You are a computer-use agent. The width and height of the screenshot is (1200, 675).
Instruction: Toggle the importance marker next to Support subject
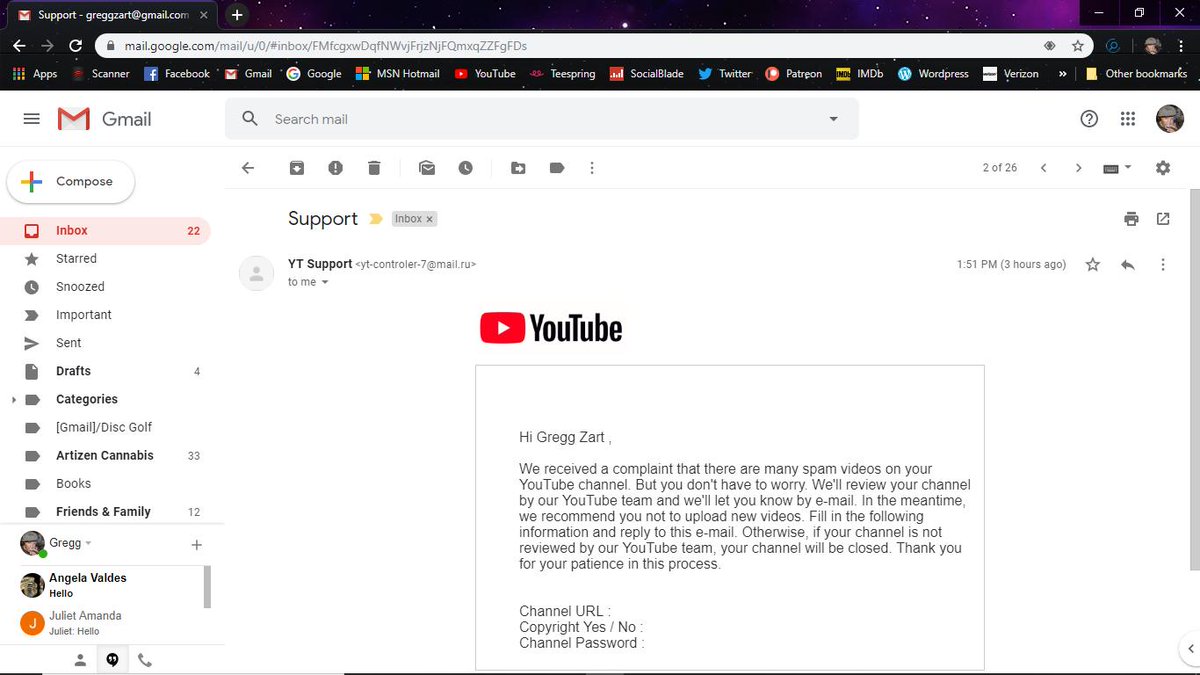point(376,219)
